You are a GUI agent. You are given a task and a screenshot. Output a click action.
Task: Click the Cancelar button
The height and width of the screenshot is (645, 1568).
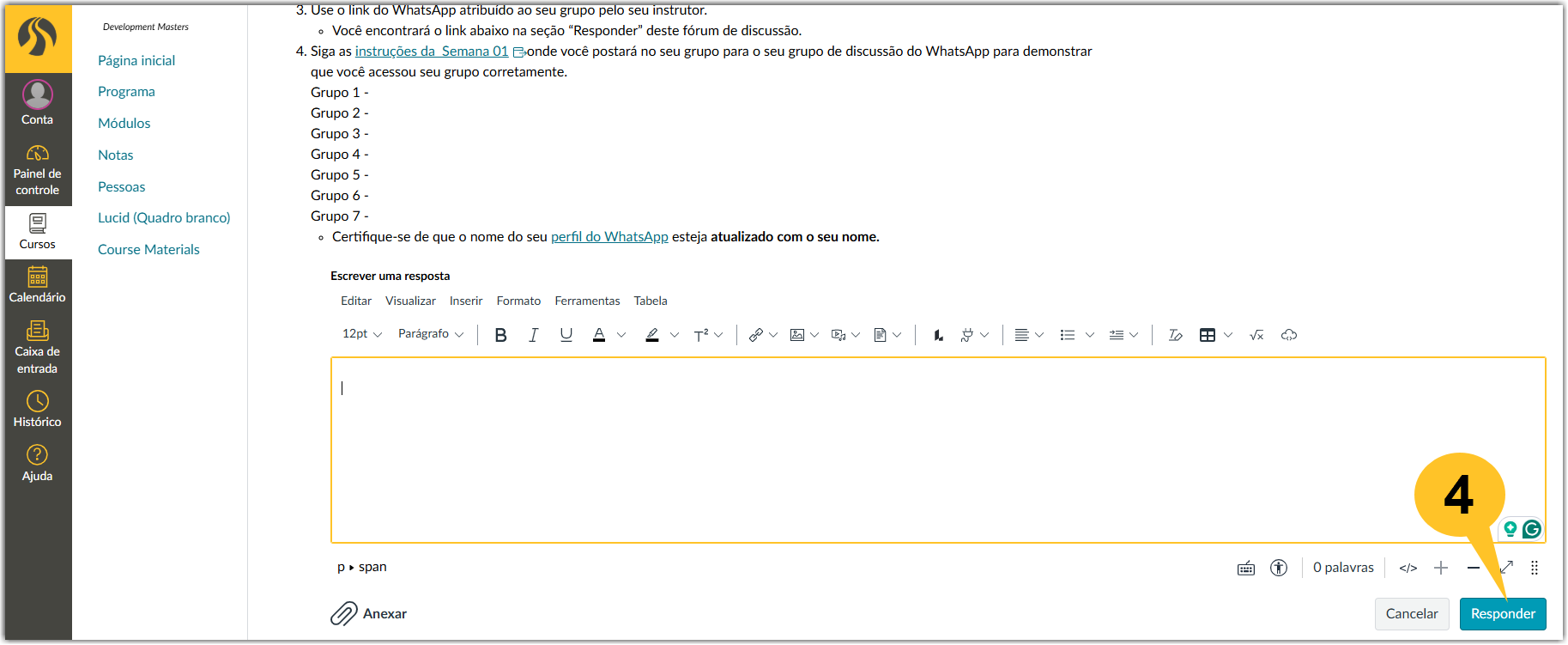1412,614
